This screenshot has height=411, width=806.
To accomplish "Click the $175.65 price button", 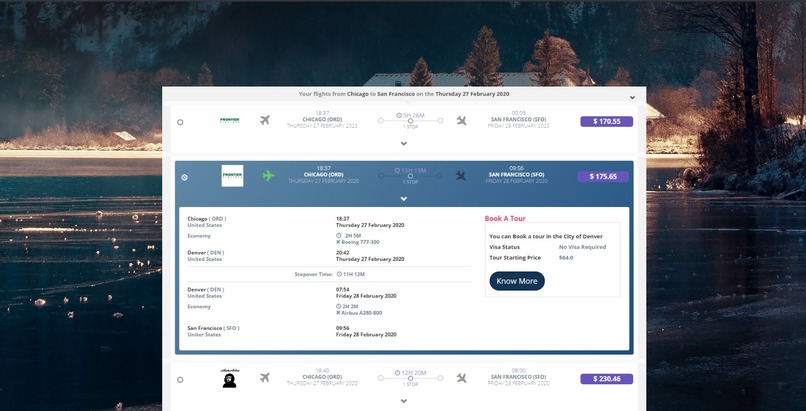I will (x=603, y=177).
